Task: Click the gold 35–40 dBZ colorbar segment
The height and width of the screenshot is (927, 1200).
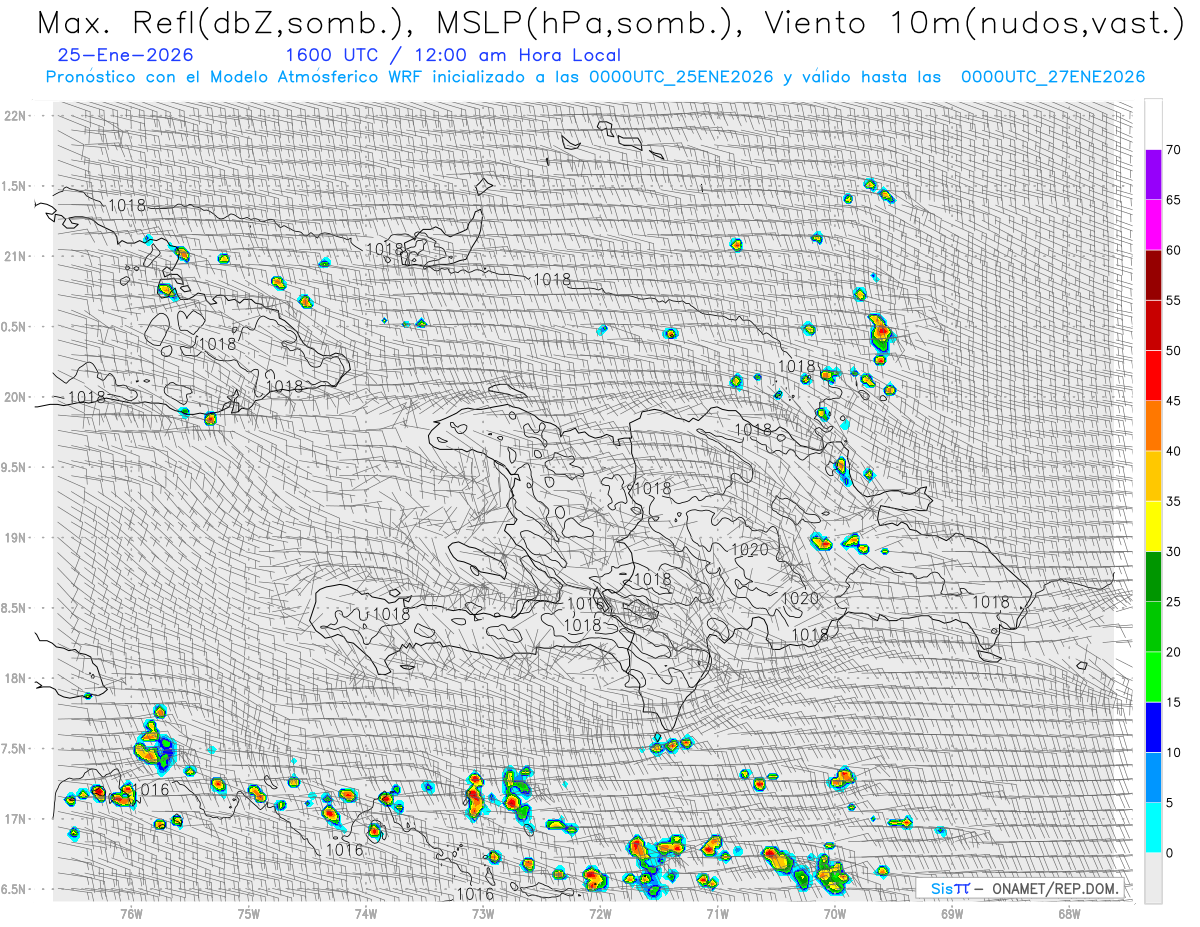Action: 1153,476
